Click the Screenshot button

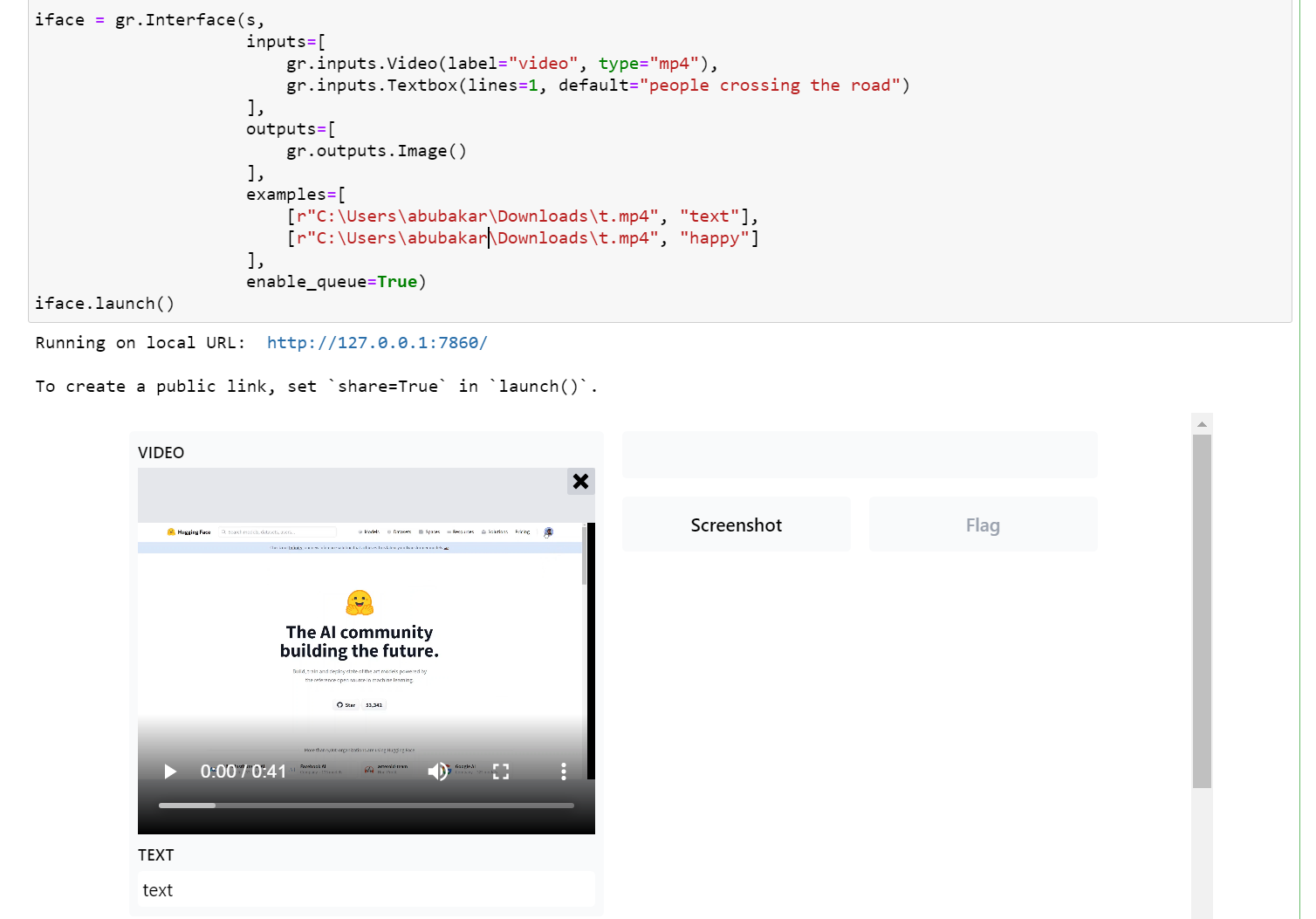pyautogui.click(x=736, y=525)
